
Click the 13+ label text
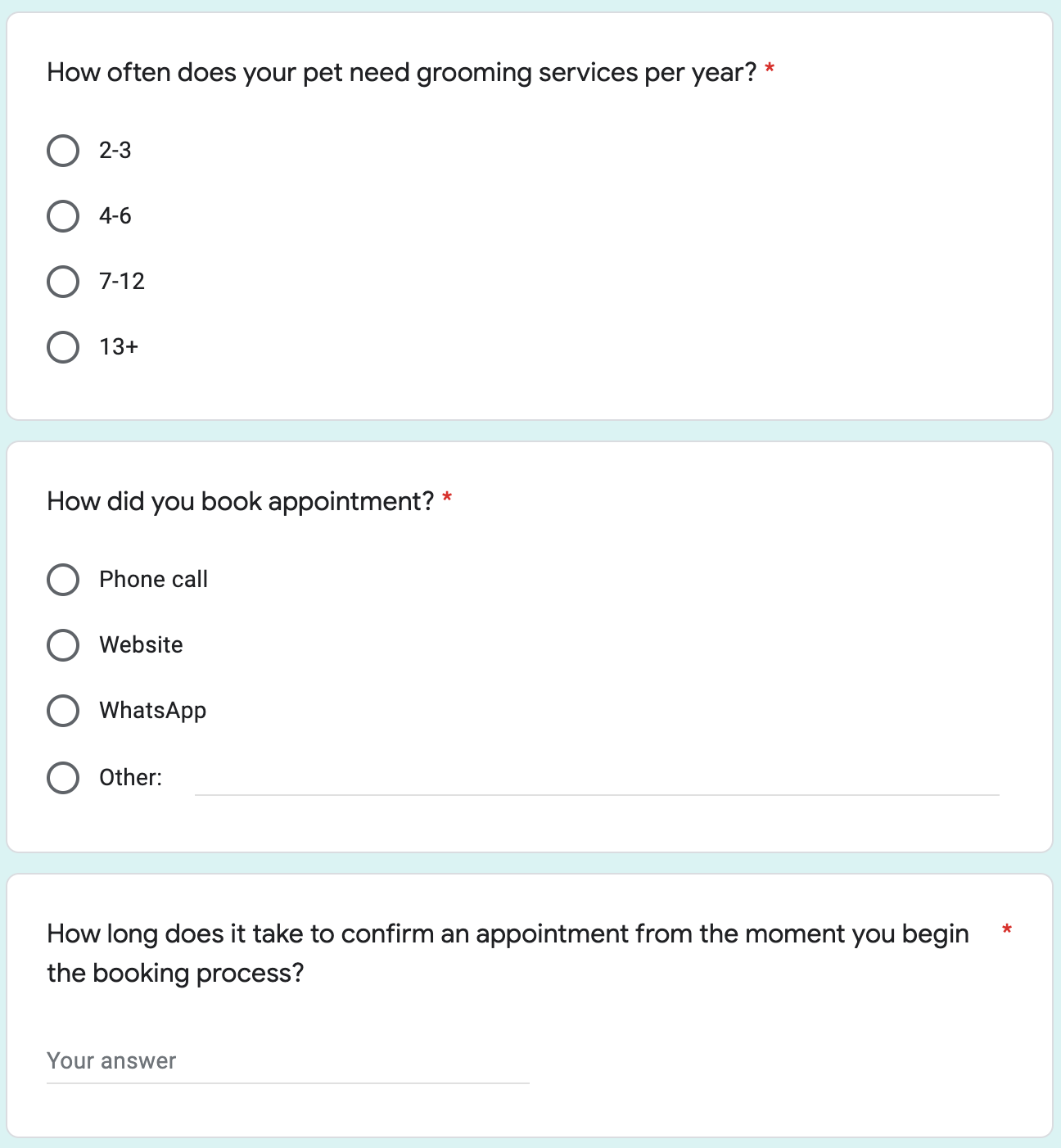119,347
